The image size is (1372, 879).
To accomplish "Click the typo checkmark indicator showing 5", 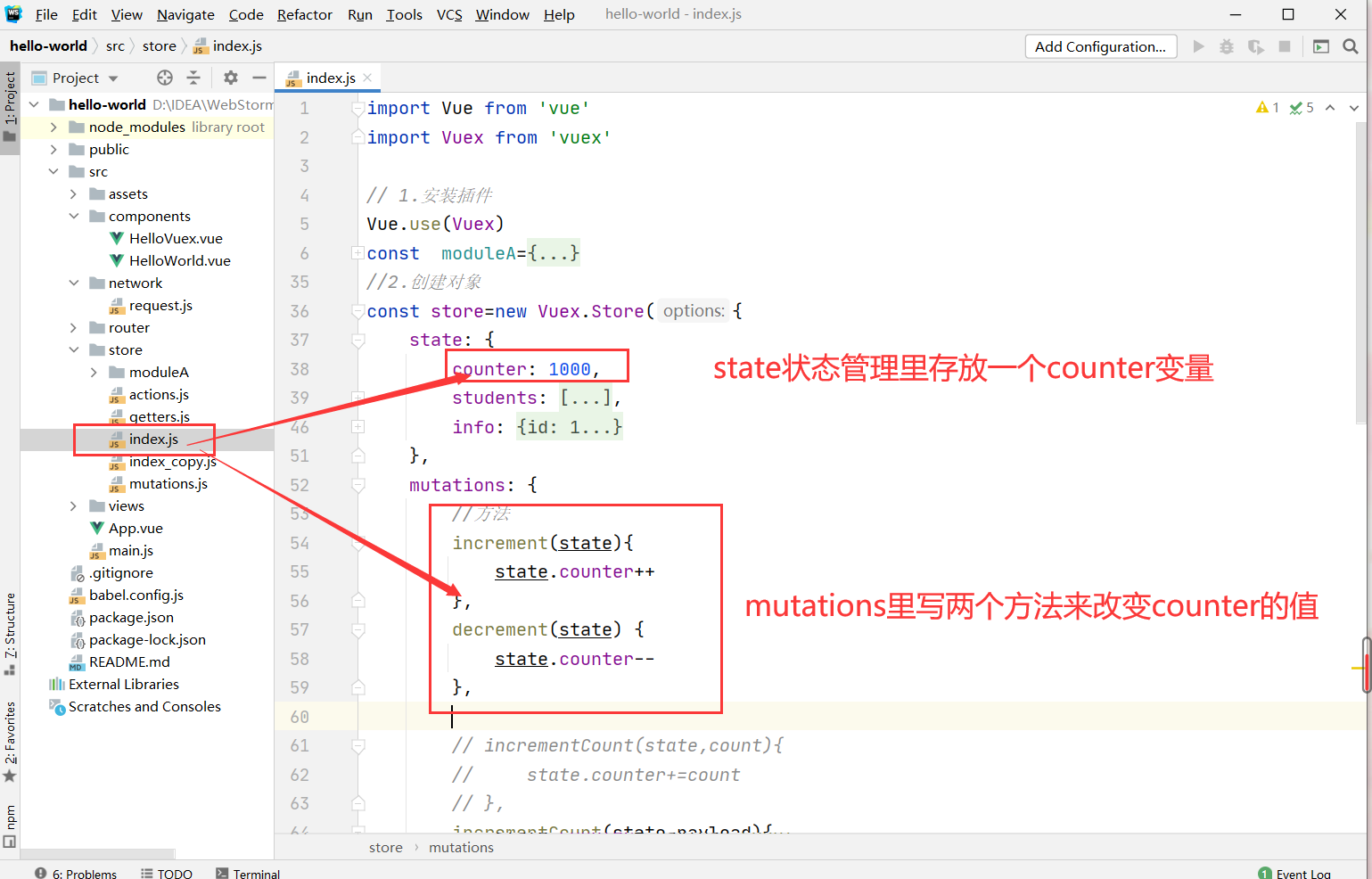I will pos(1302,108).
